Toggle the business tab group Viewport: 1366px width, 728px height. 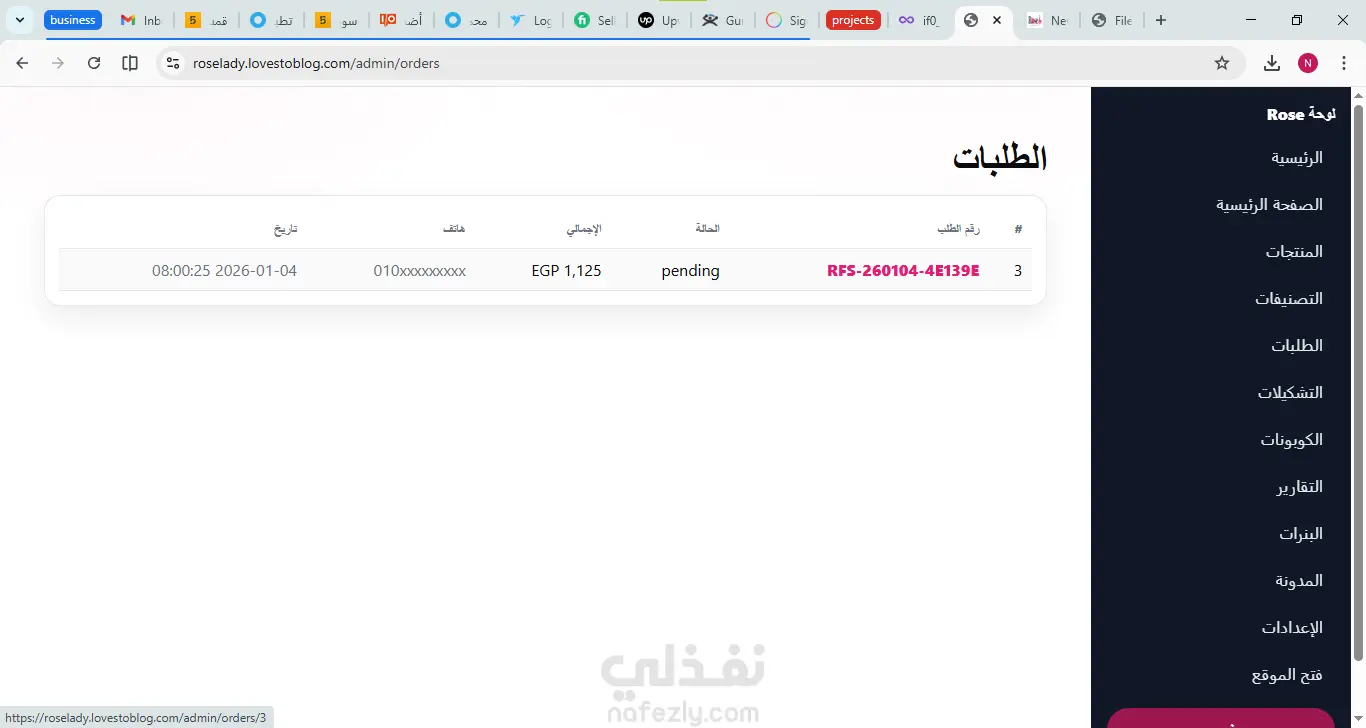(x=73, y=20)
